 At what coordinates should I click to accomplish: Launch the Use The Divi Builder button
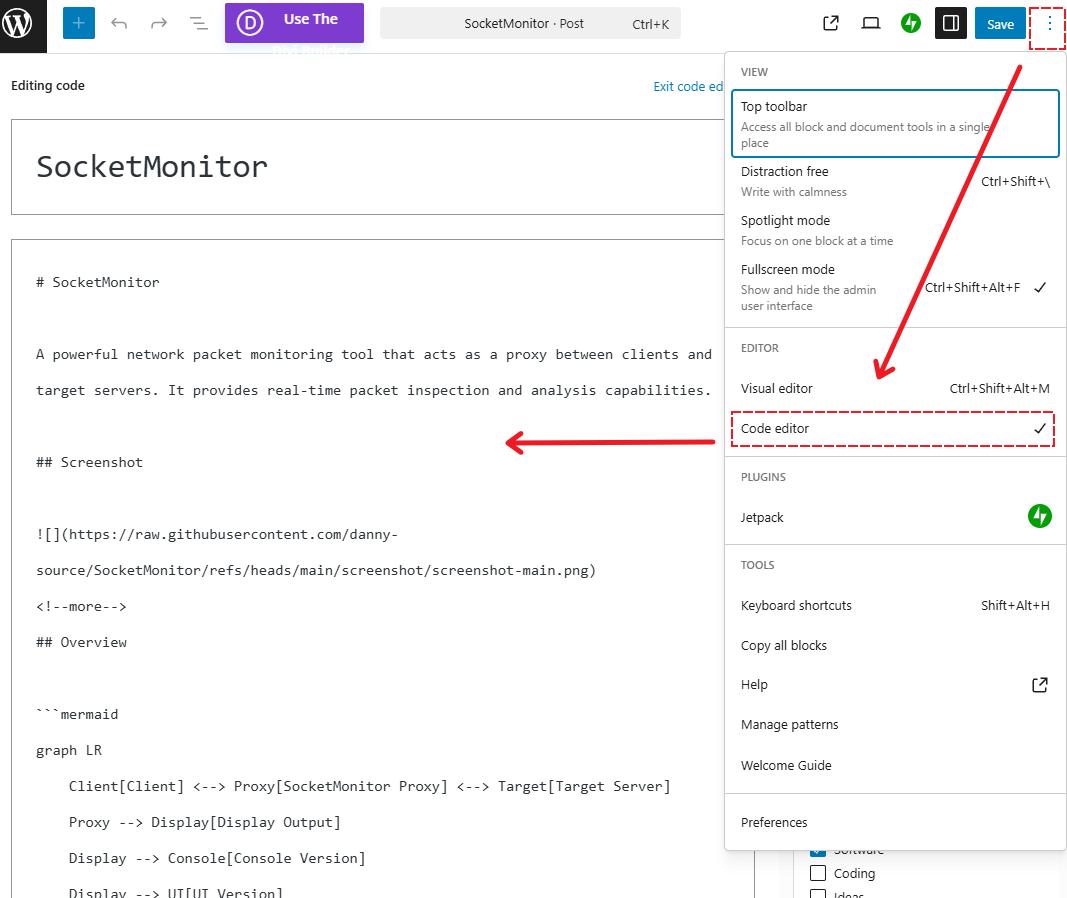[x=294, y=23]
